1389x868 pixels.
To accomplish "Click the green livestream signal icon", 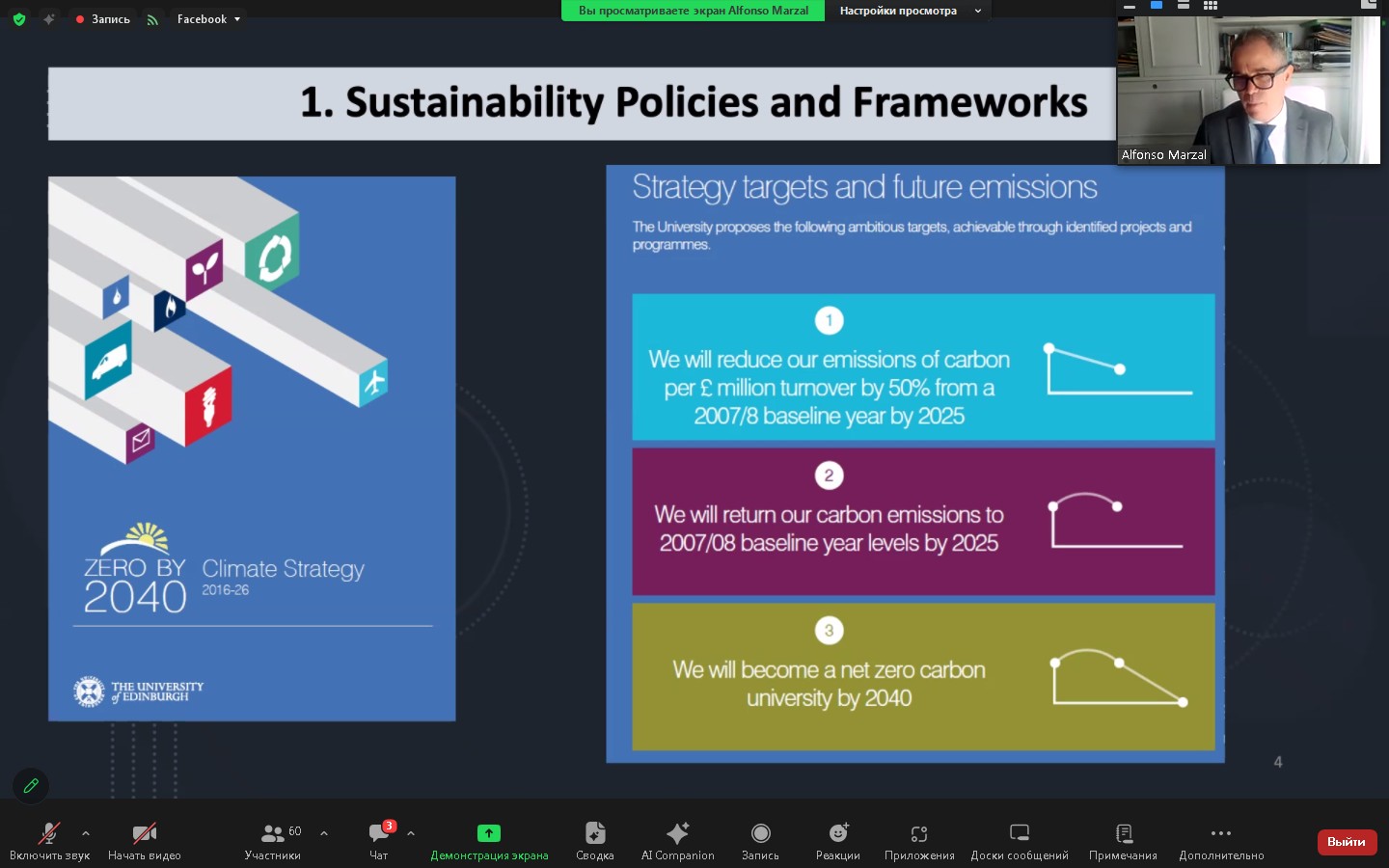I will tap(152, 19).
